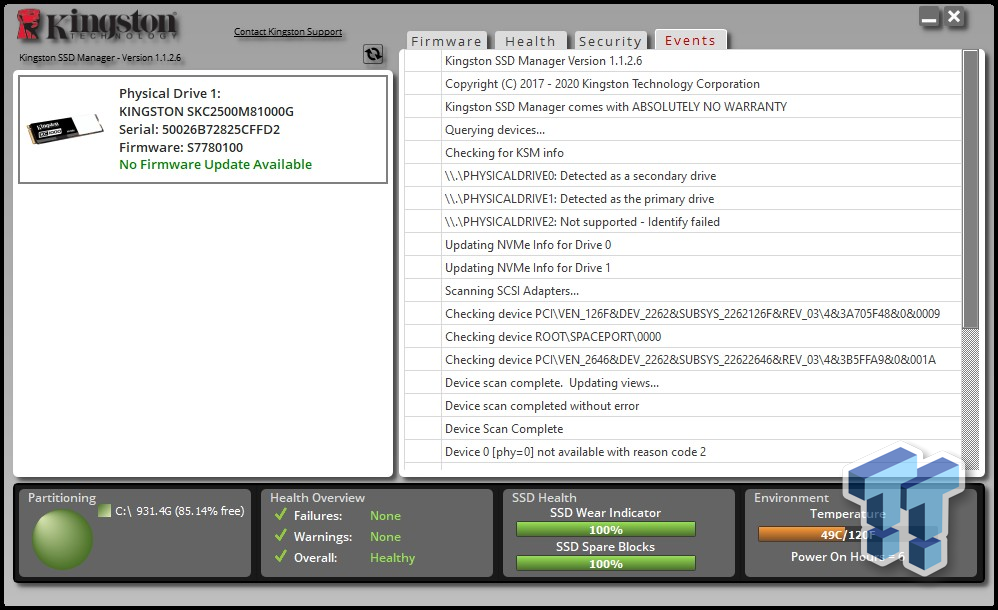
Task: Select 'Device scan completed without error' row
Action: pyautogui.click(x=683, y=405)
